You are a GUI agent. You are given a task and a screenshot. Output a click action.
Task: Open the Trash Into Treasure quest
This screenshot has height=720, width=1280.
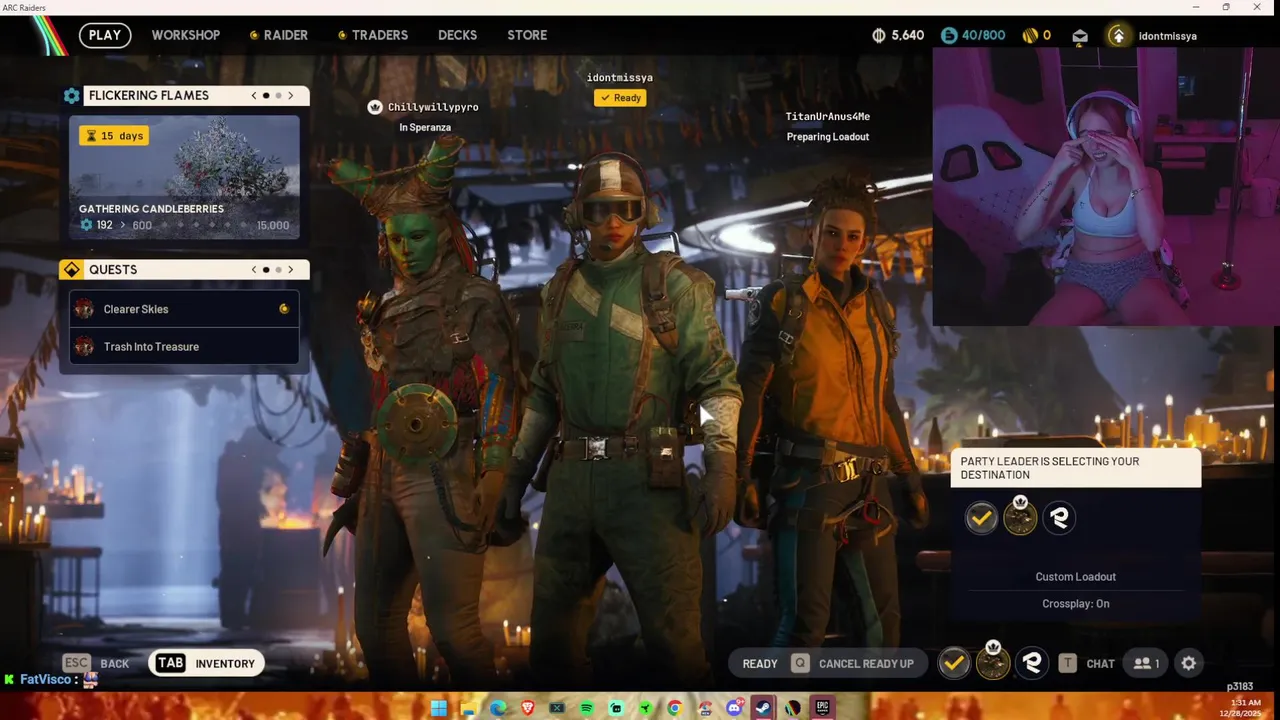[x=184, y=347]
